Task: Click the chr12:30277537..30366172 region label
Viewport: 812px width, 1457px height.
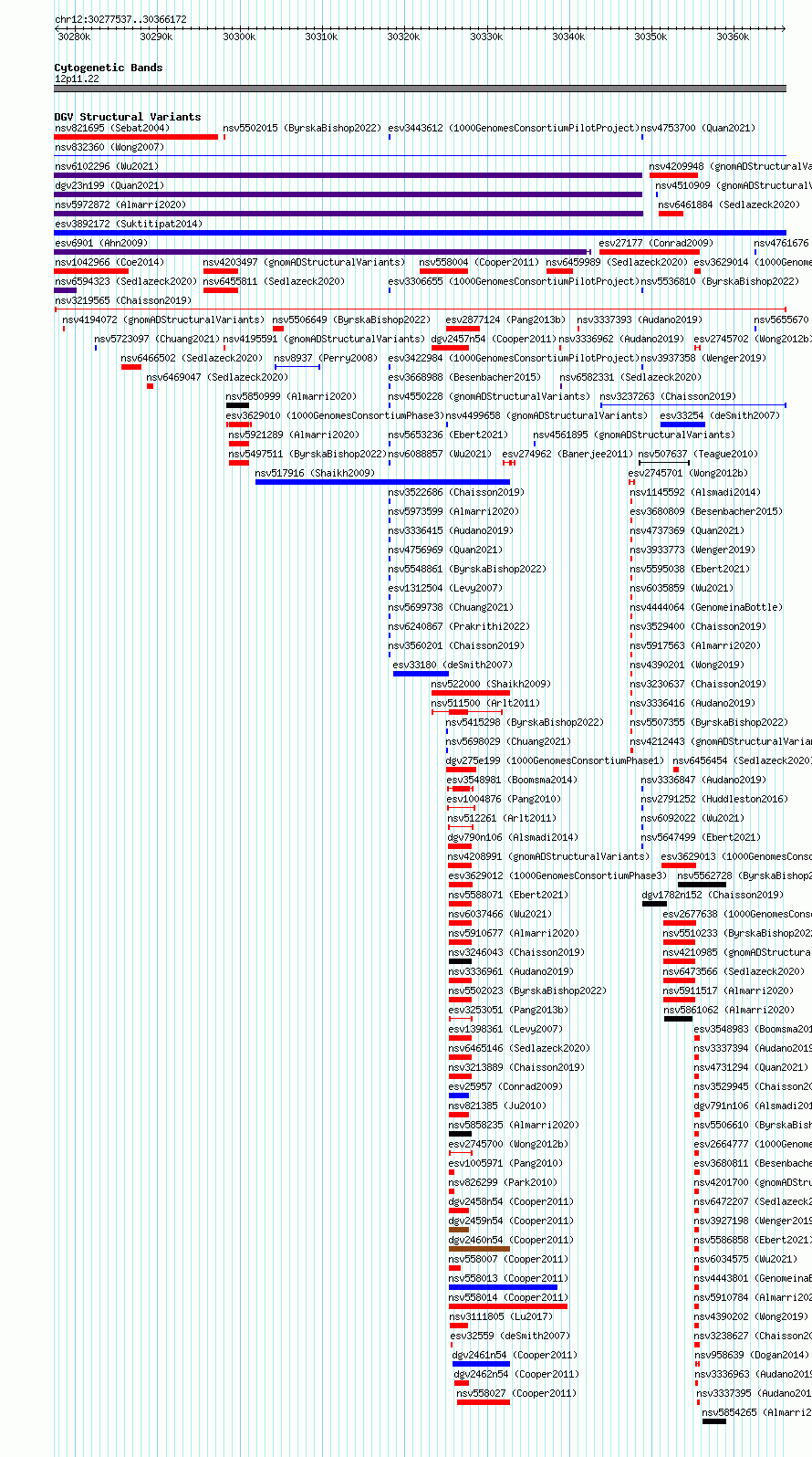Action: pyautogui.click(x=120, y=19)
